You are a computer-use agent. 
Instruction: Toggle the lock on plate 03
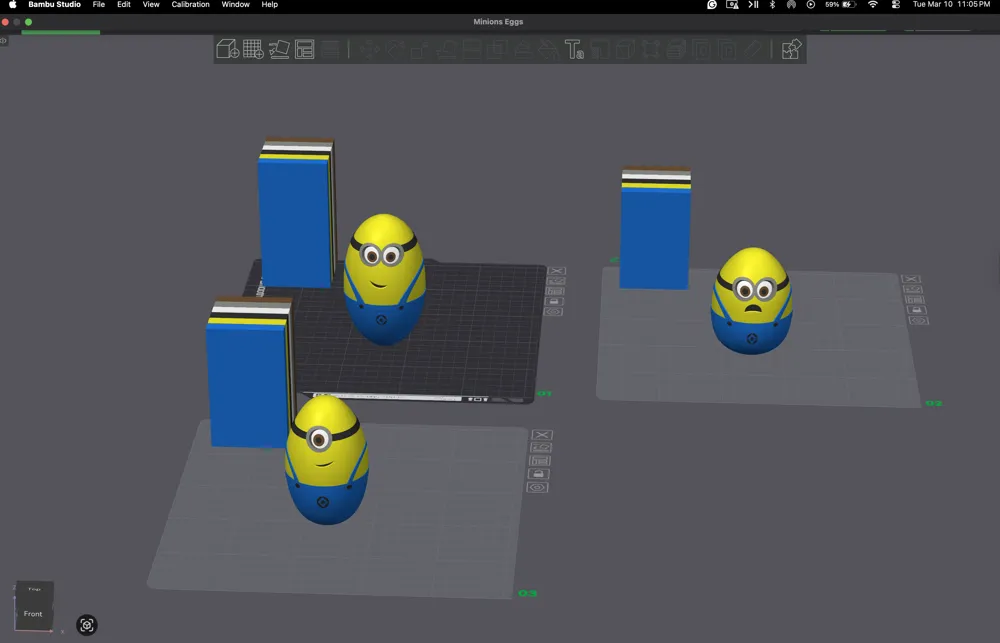(538, 474)
